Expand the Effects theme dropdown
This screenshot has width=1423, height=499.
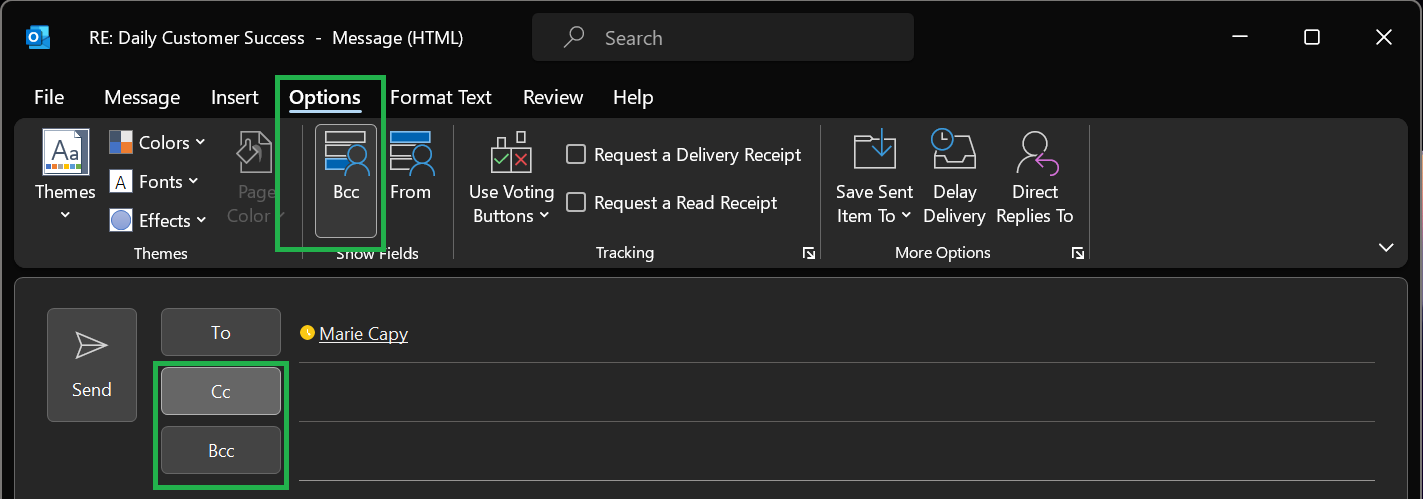pyautogui.click(x=157, y=221)
